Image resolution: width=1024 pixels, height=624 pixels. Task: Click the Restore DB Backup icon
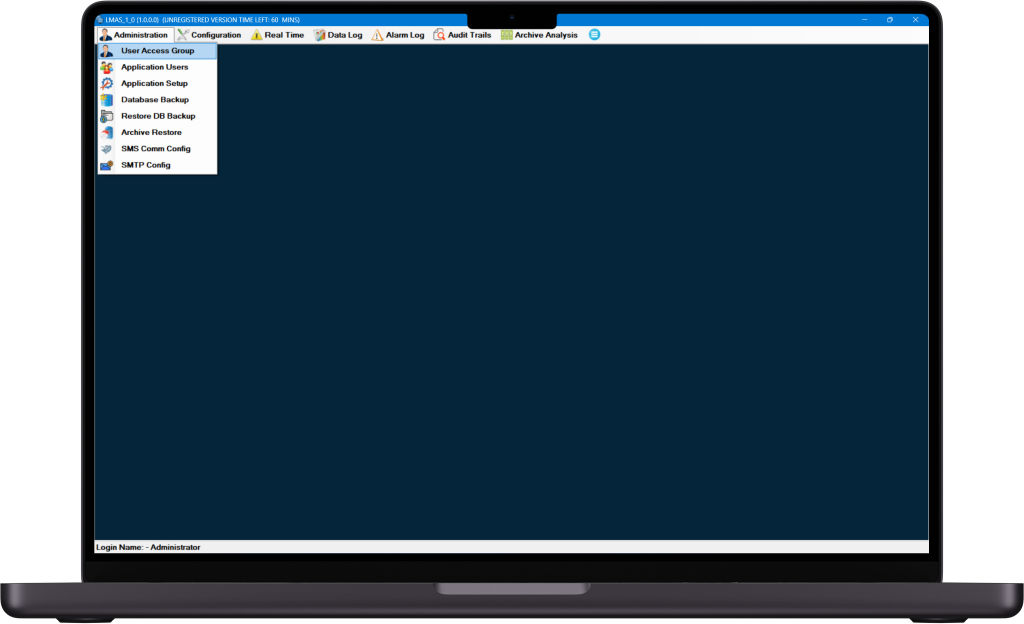click(106, 116)
